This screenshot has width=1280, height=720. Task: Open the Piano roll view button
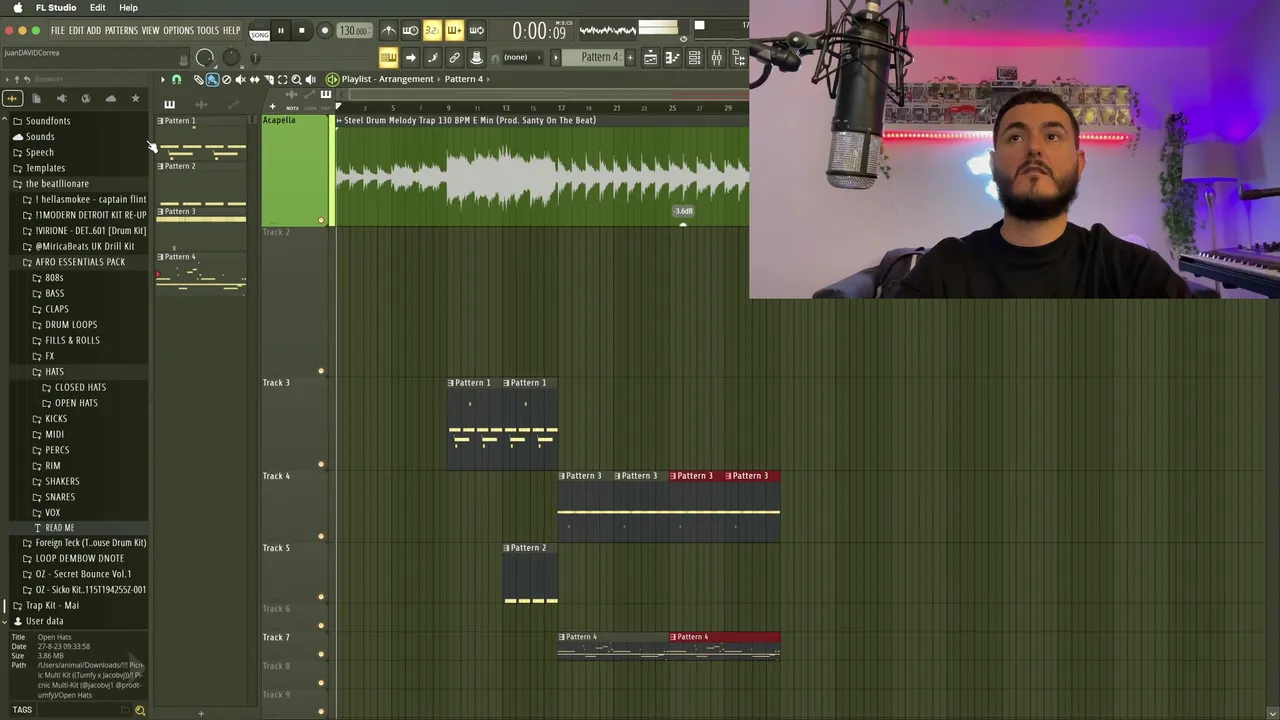coord(672,58)
